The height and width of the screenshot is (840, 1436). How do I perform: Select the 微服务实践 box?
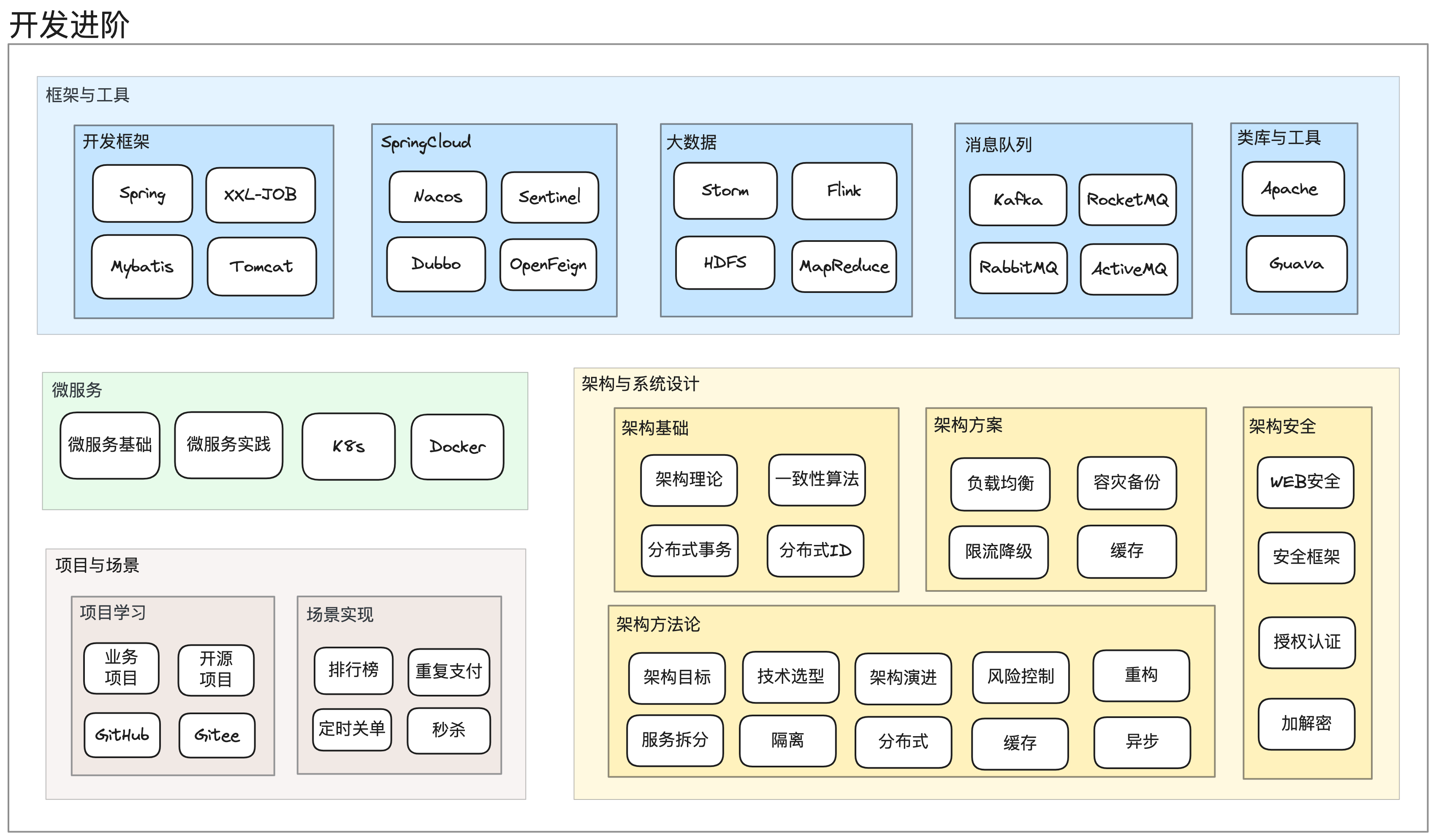[229, 445]
